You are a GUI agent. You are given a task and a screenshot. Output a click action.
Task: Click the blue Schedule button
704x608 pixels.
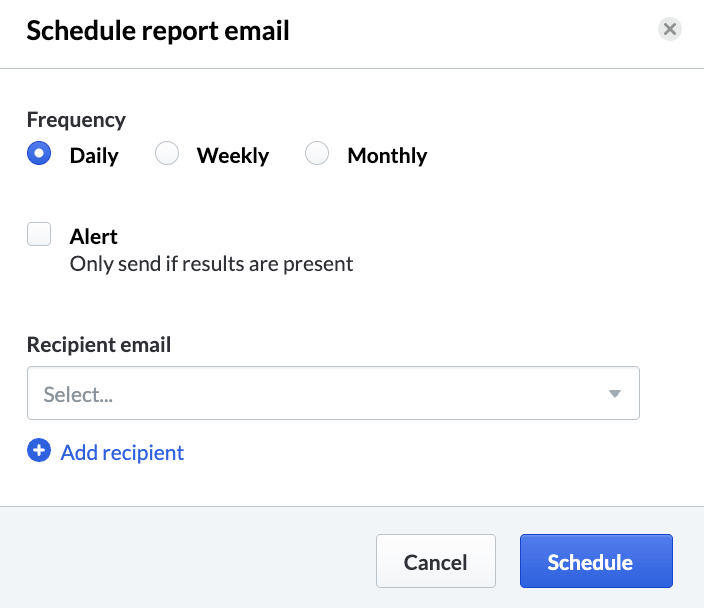(x=596, y=561)
